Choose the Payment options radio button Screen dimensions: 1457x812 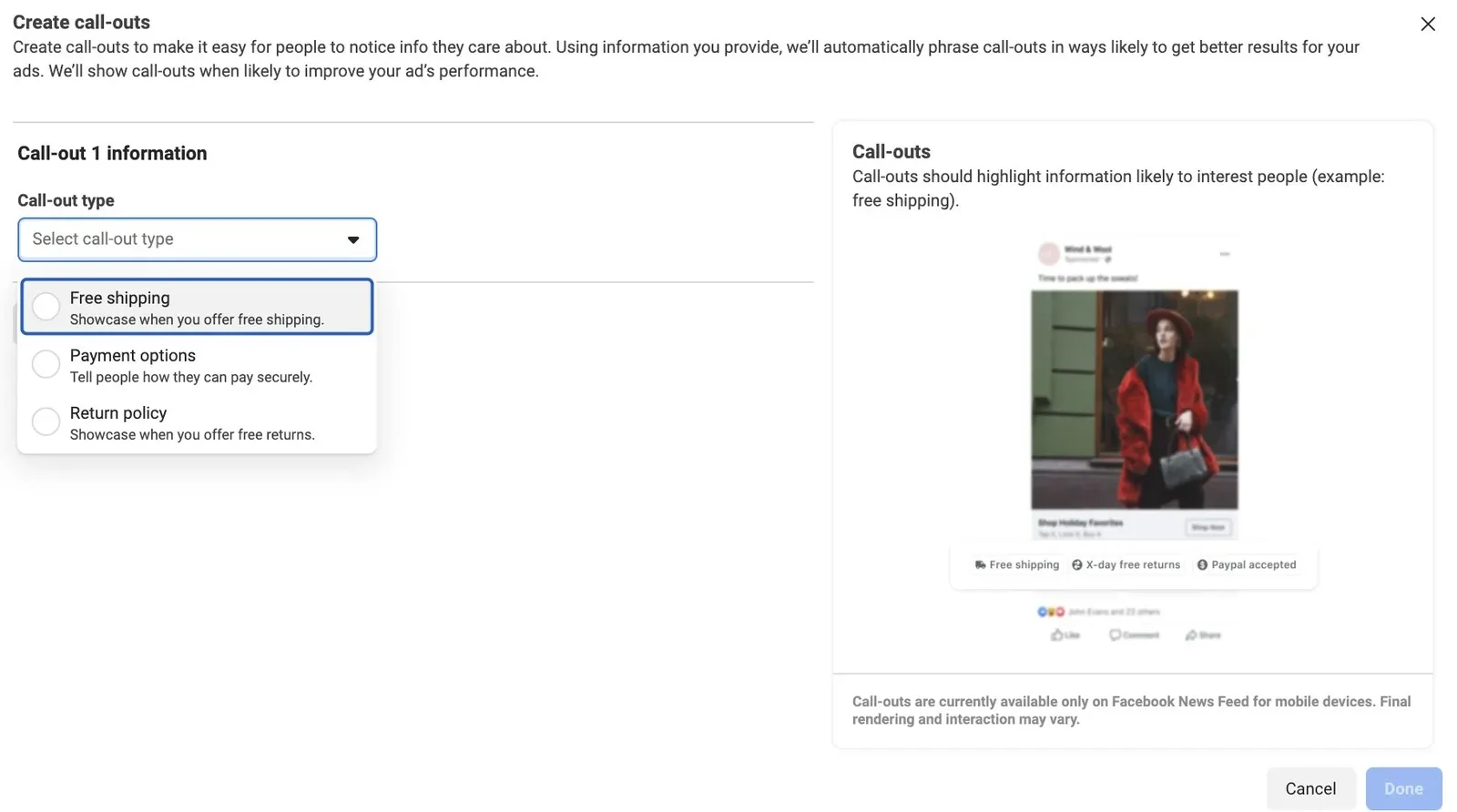pyautogui.click(x=46, y=364)
